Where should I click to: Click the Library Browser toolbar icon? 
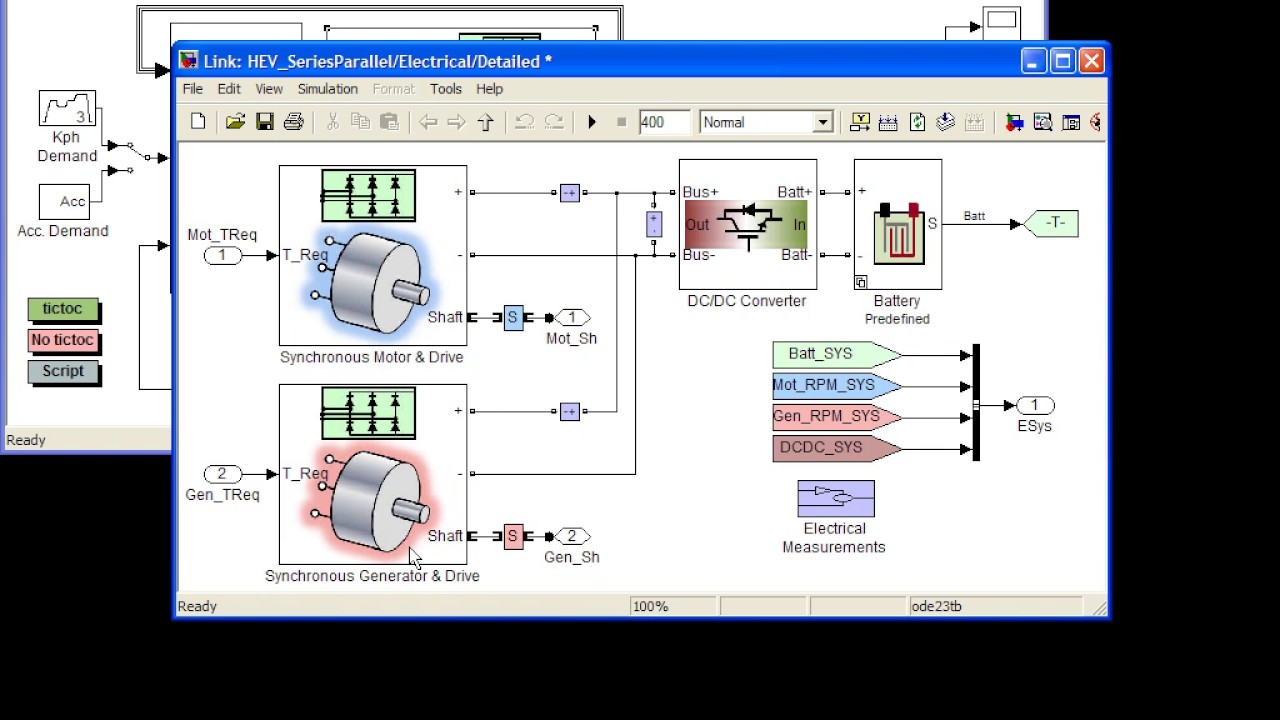[1014, 122]
